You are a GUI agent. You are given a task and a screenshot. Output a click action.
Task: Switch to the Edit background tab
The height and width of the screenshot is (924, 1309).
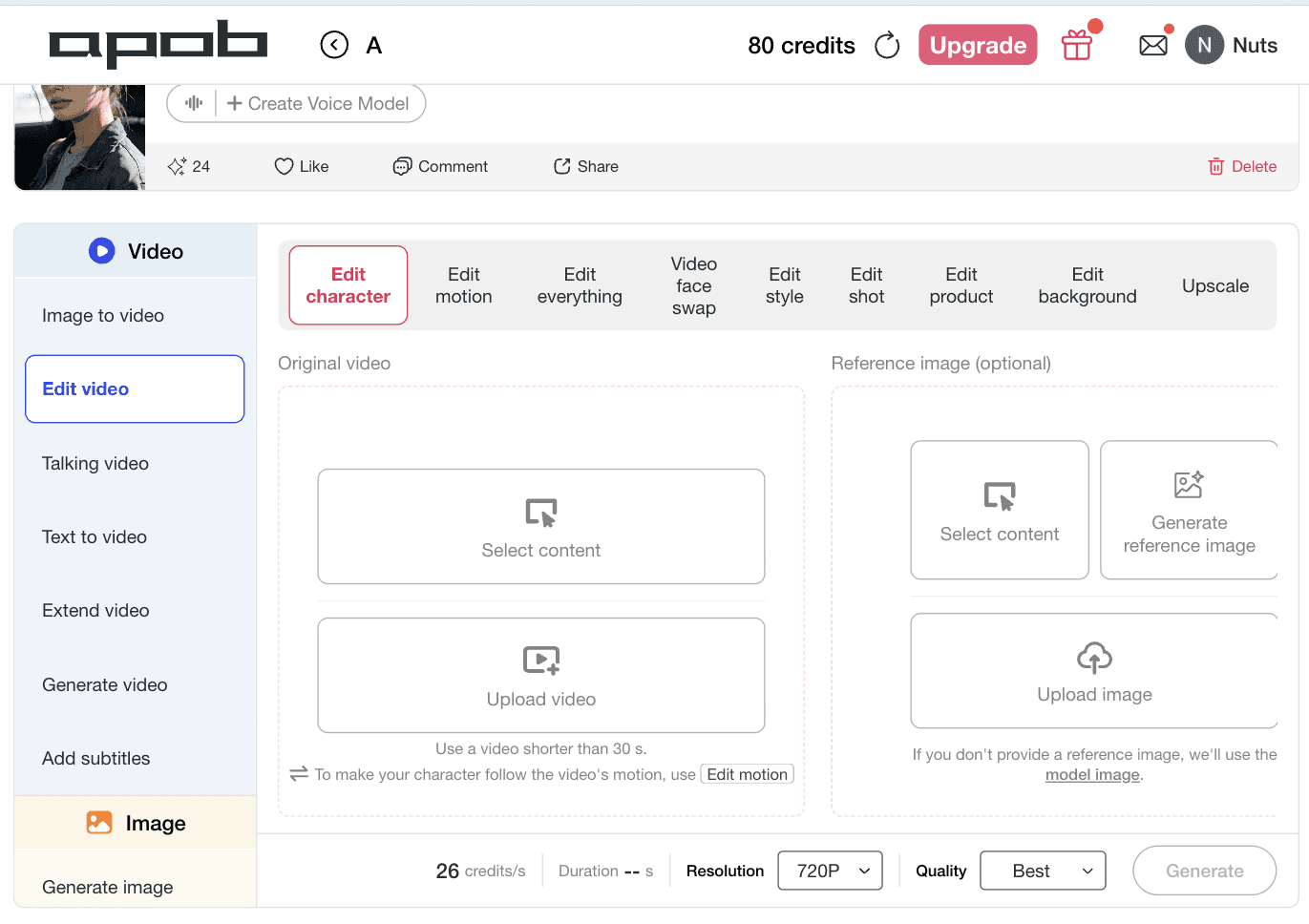click(1087, 285)
